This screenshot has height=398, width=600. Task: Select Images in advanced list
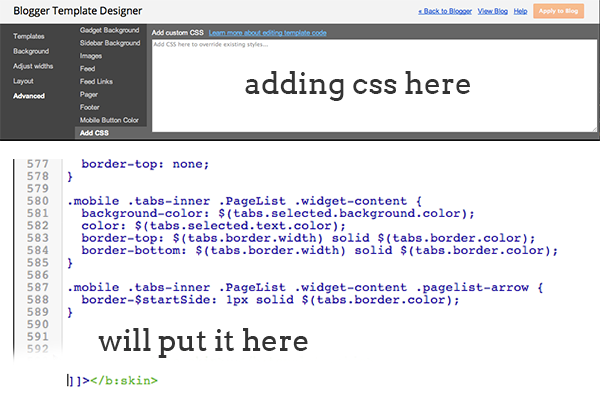(x=91, y=56)
